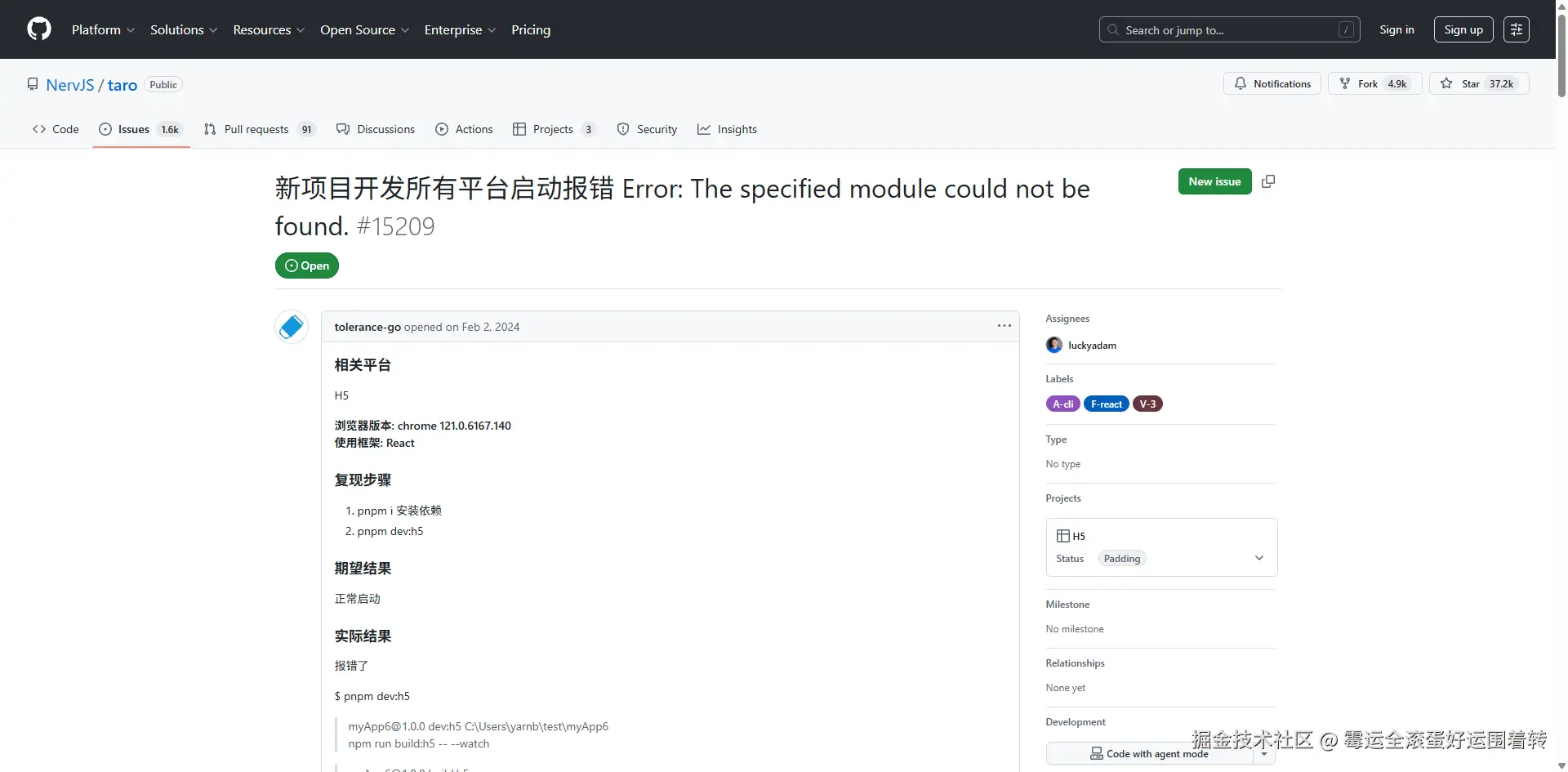The height and width of the screenshot is (772, 1568).
Task: Click the green Open status badge
Action: point(307,266)
